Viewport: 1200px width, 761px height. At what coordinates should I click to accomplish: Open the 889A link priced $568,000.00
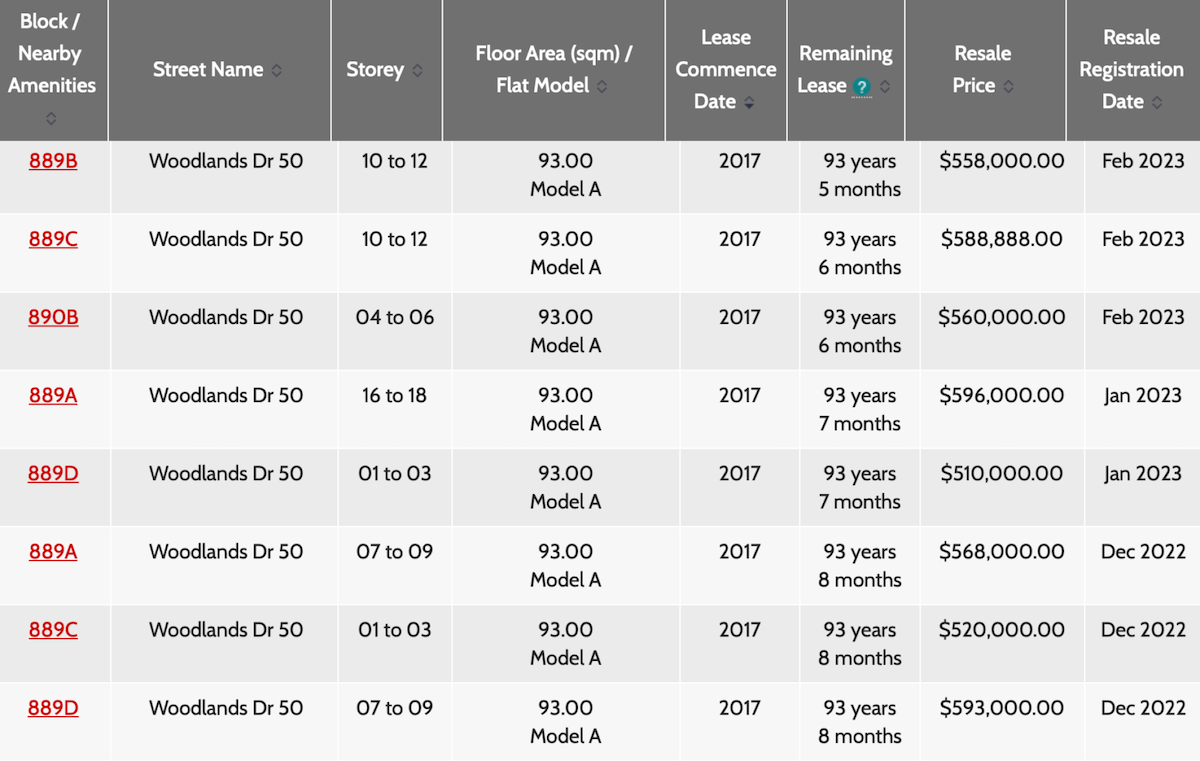[x=53, y=551]
